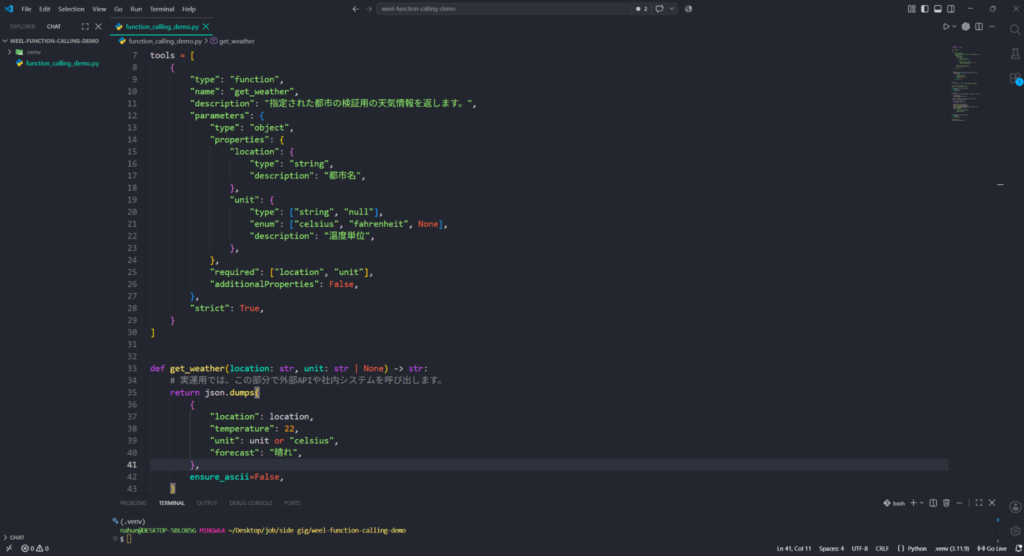Open Extensions view with the update badge
Screen dimensions: 1024x556
(x=1015, y=78)
